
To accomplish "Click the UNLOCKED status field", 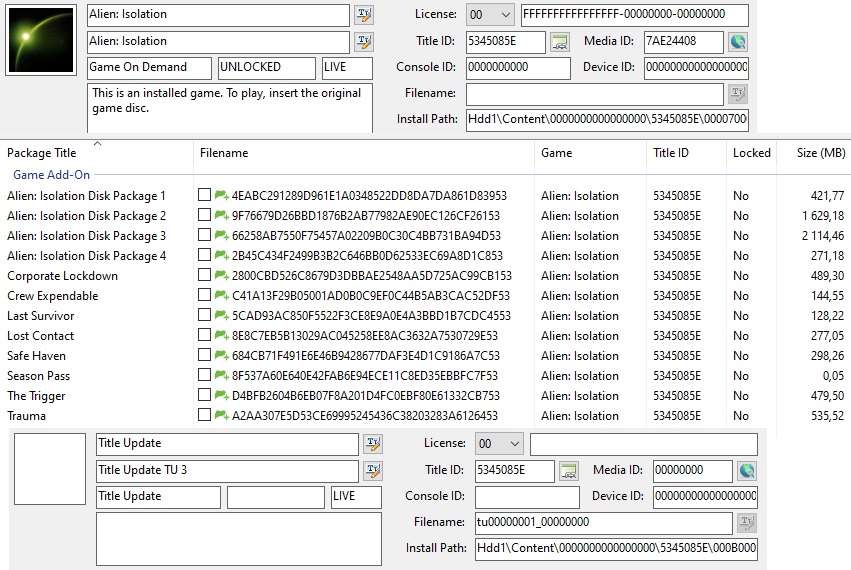I will 266,67.
